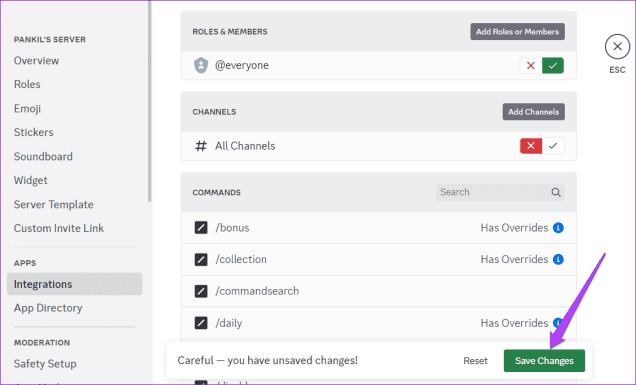
Task: Click the @everyone role shield icon
Action: tap(201, 65)
